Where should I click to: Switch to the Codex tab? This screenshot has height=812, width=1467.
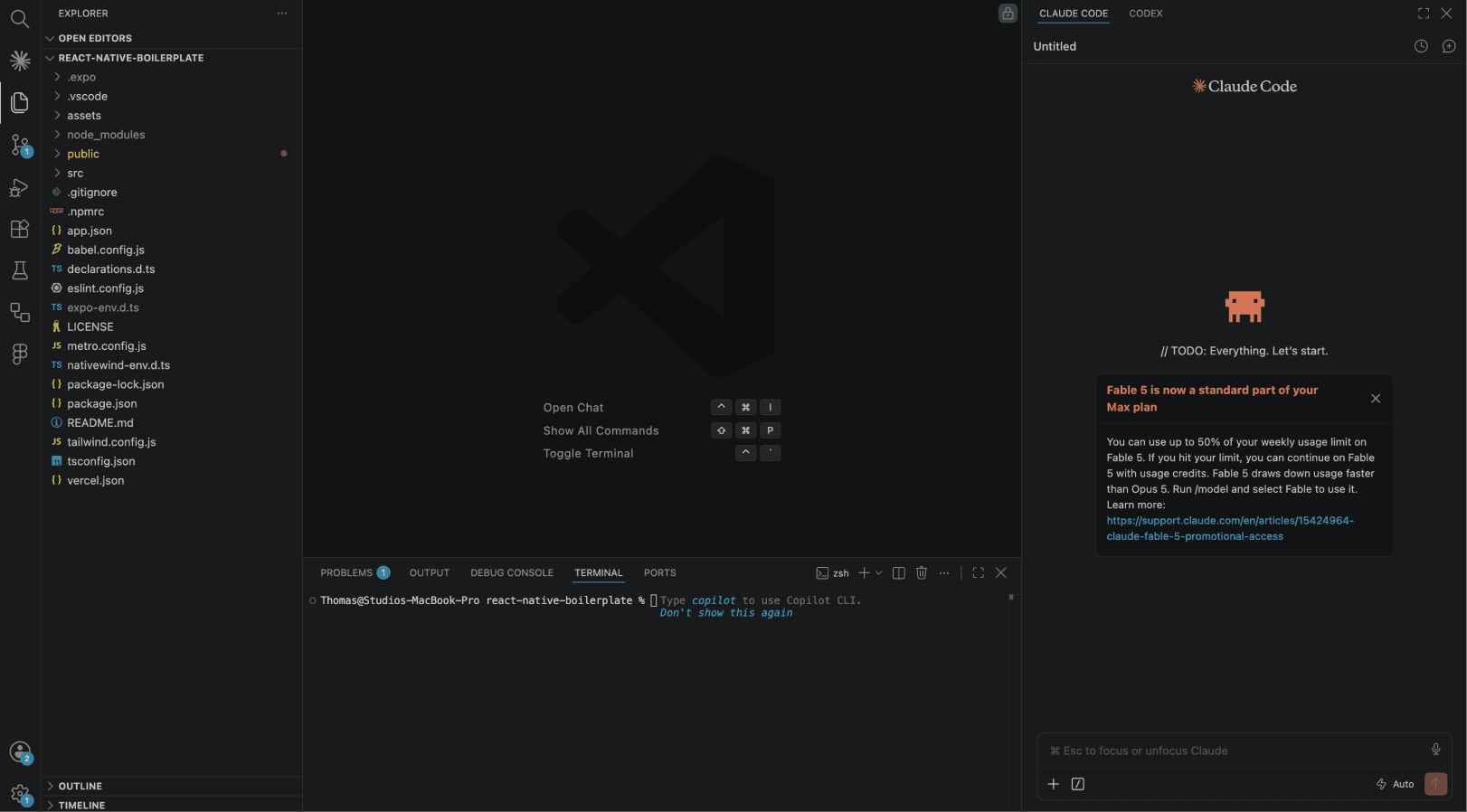pos(1146,14)
